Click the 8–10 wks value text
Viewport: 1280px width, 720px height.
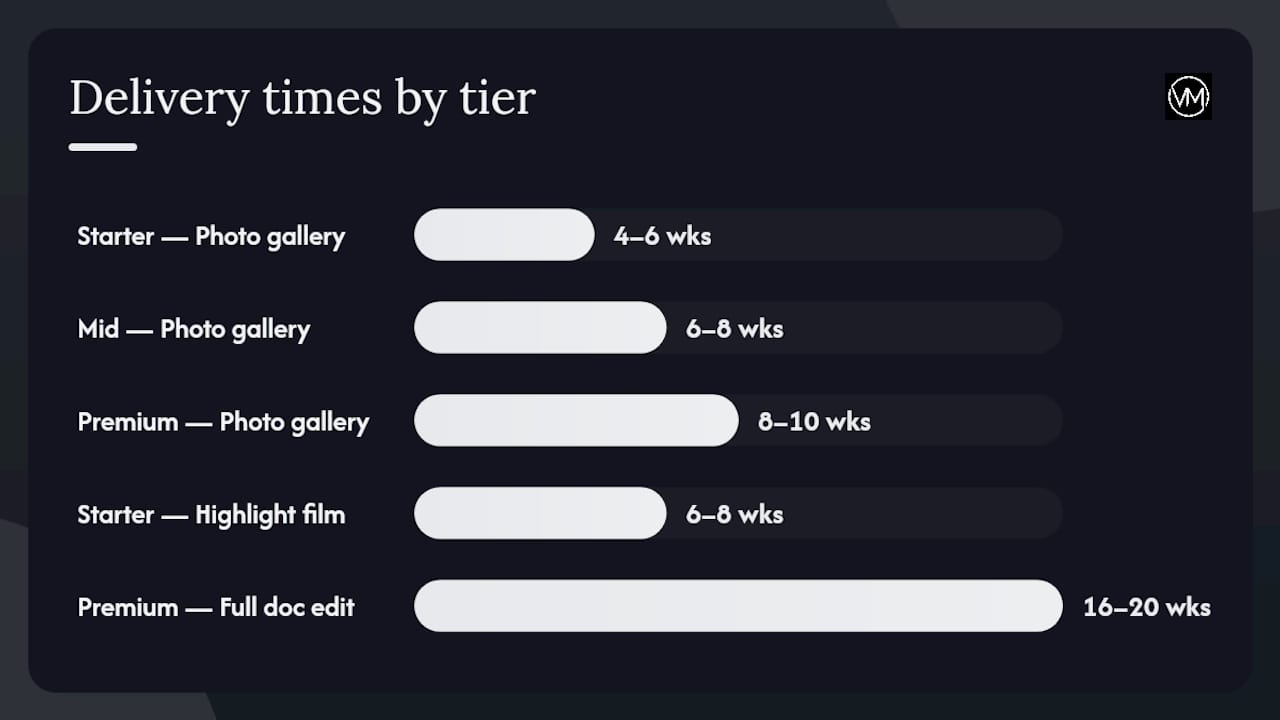tap(814, 422)
